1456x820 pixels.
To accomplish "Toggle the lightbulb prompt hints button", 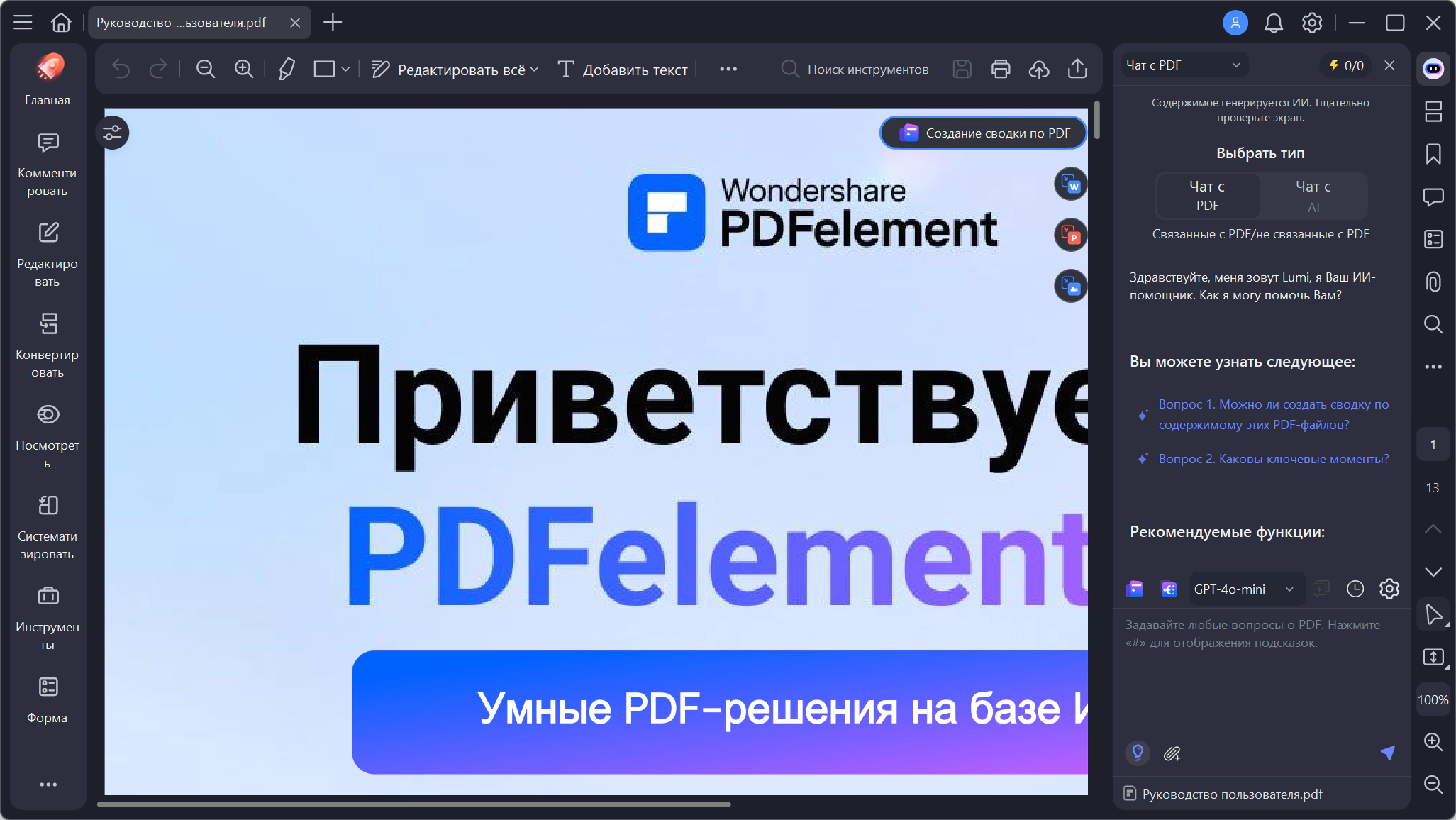I will pos(1138,753).
